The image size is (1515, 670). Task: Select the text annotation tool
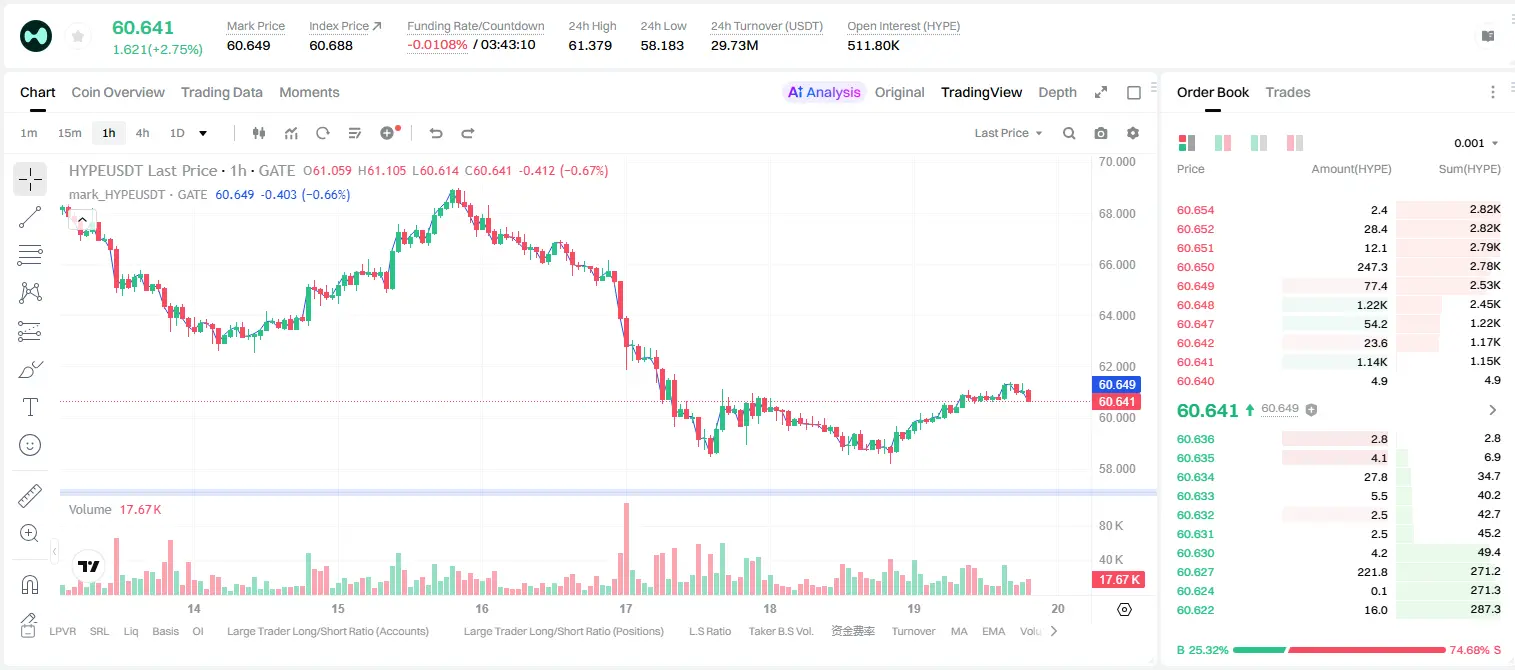(30, 407)
